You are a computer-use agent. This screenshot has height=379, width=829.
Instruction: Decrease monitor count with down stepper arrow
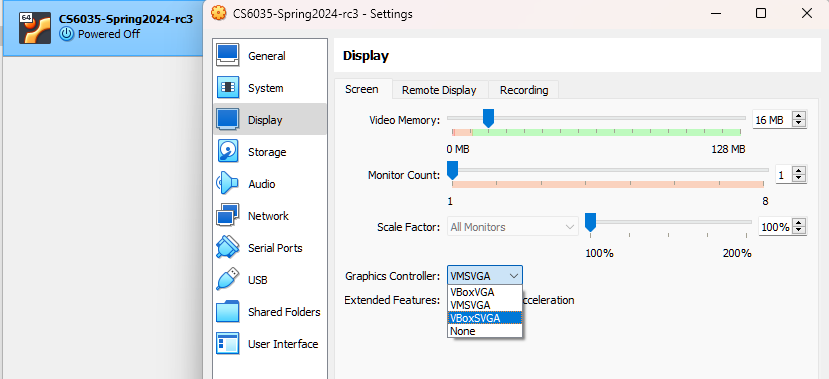[x=799, y=178]
